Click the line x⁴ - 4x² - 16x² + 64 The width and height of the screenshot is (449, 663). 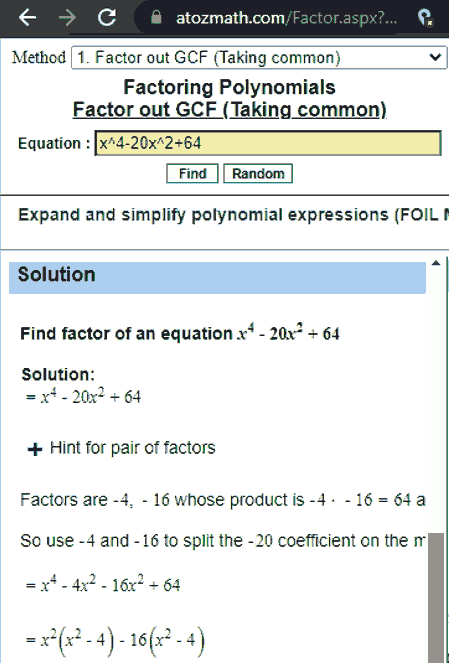103,585
